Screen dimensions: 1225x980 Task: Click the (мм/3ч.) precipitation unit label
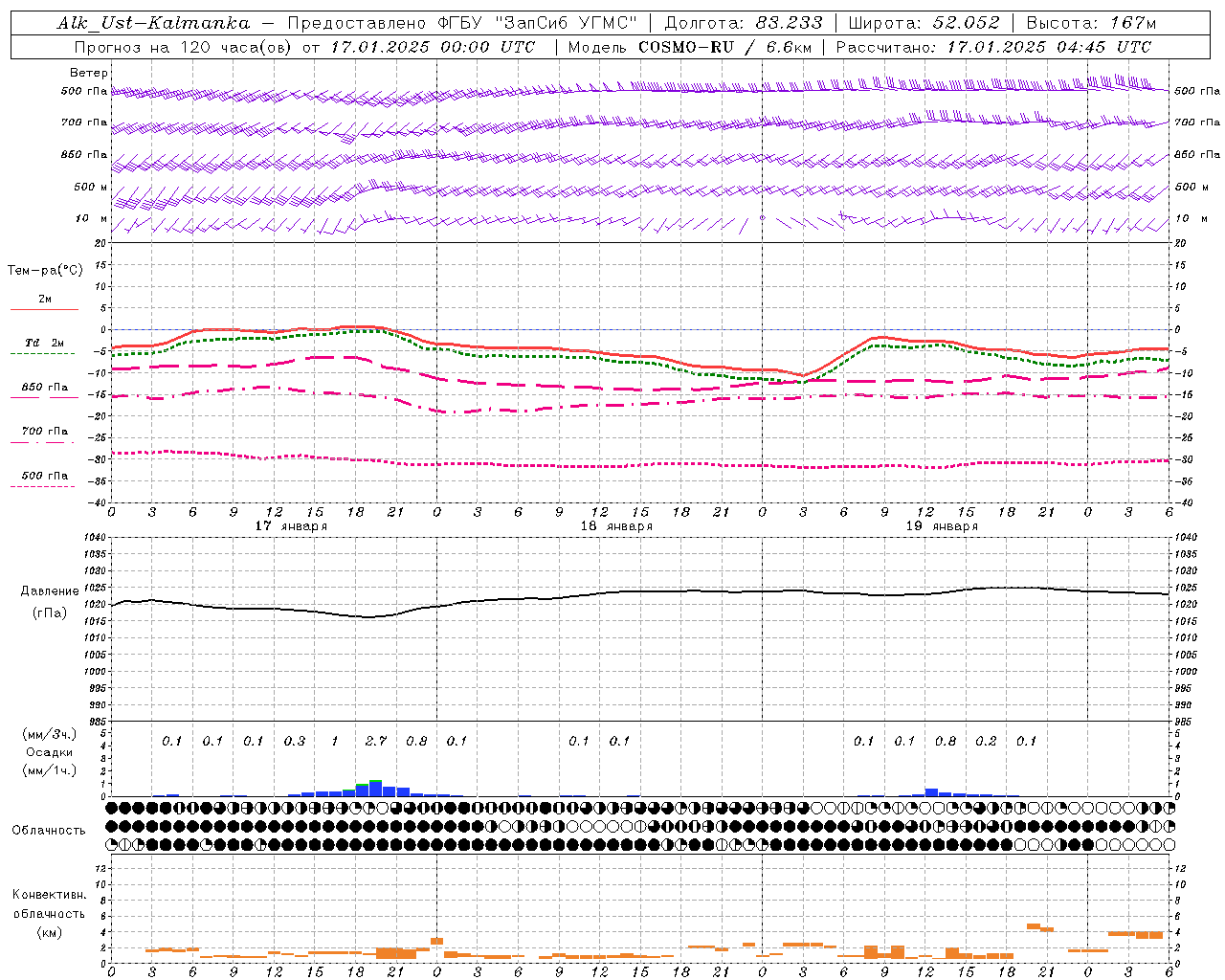tap(49, 734)
